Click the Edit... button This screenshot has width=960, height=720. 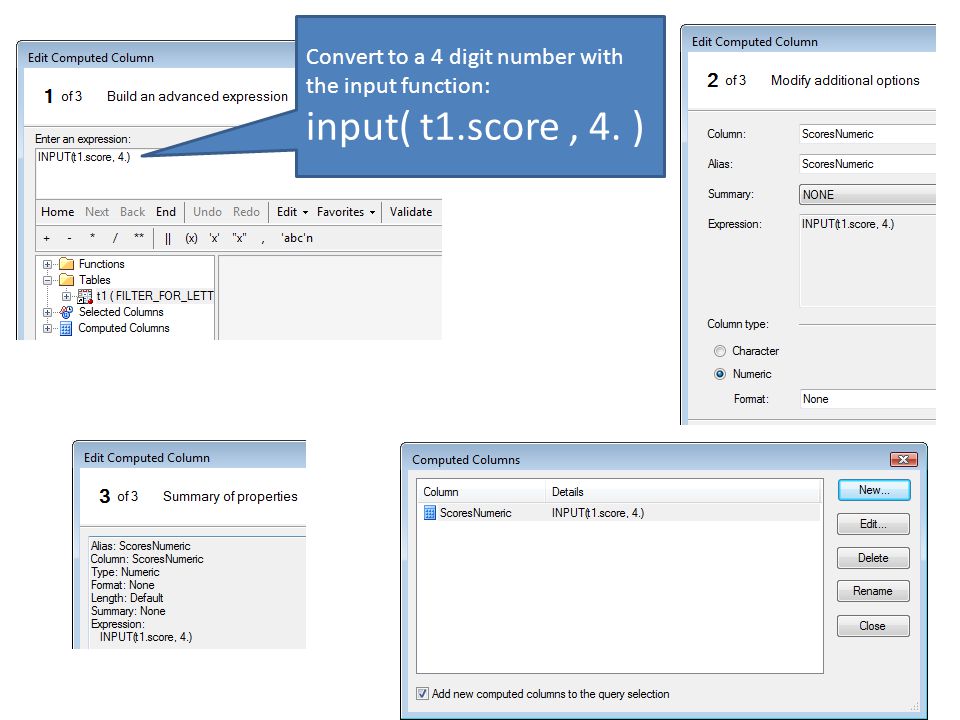(x=873, y=524)
